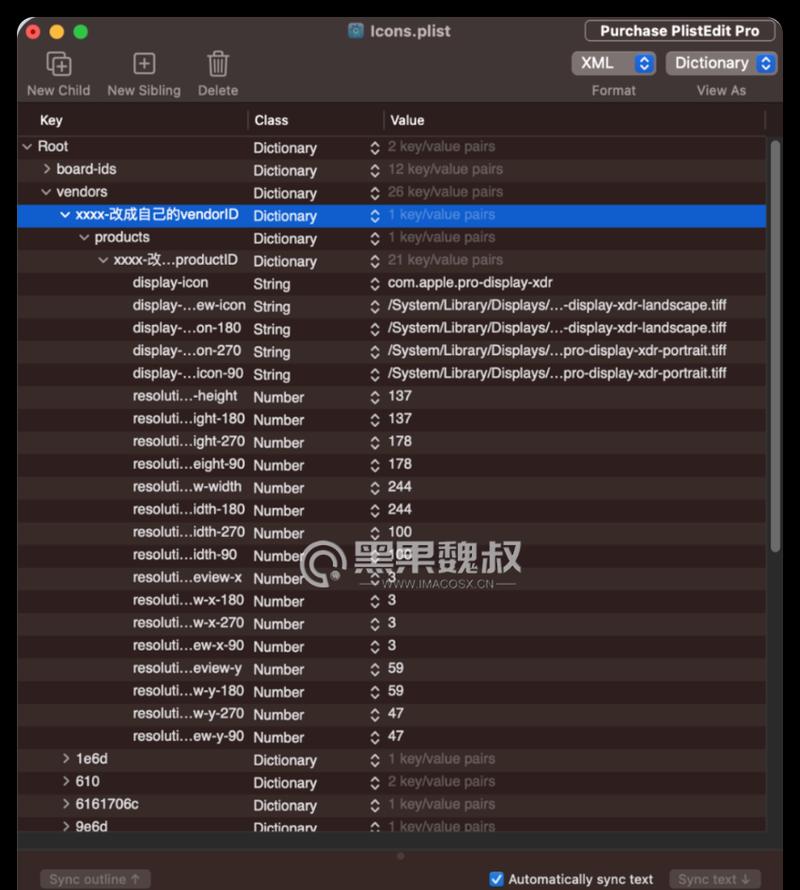
Task: Click the Sync outline button
Action: tap(96, 879)
